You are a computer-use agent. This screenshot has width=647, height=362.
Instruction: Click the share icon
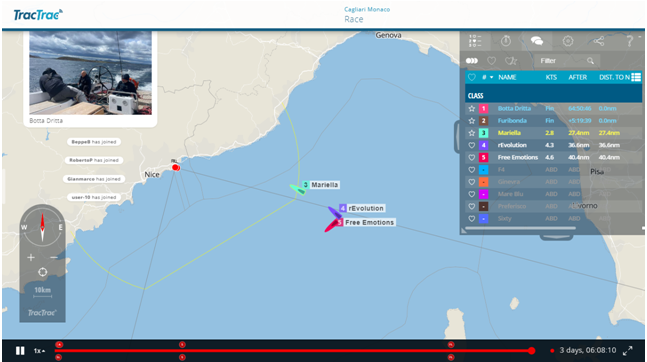coord(599,41)
